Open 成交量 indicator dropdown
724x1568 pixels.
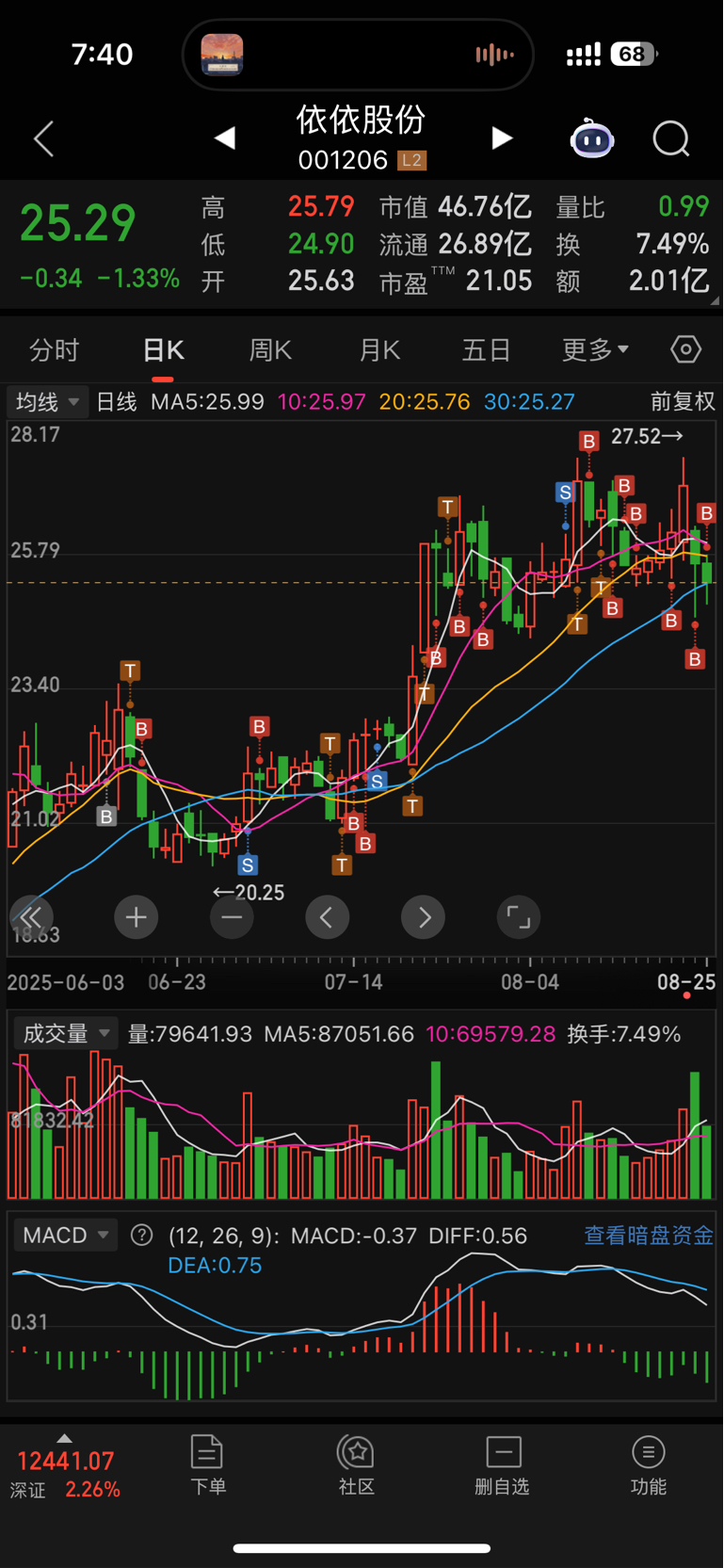pyautogui.click(x=64, y=1034)
